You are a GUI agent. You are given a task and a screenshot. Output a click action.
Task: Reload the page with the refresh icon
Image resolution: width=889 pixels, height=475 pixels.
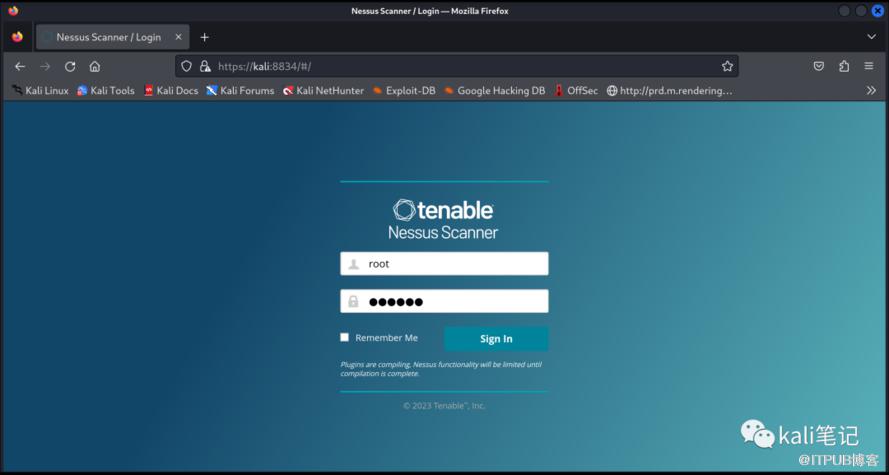70,66
